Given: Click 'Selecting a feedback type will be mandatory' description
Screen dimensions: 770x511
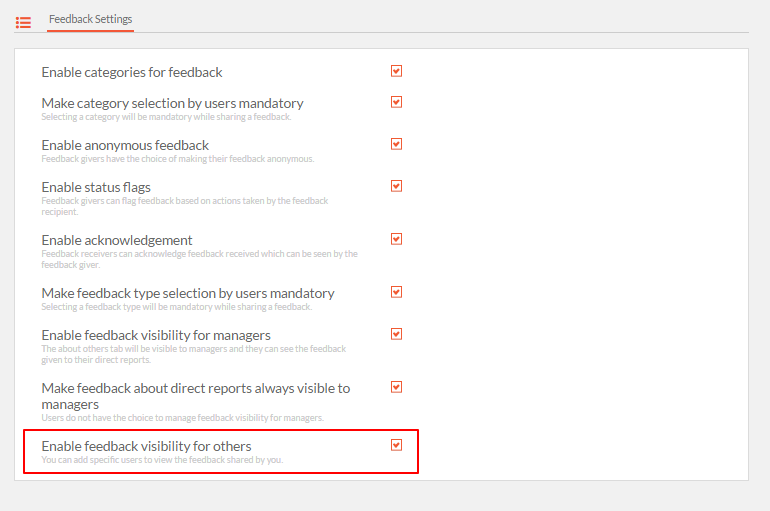Looking at the screenshot, I should point(176,307).
